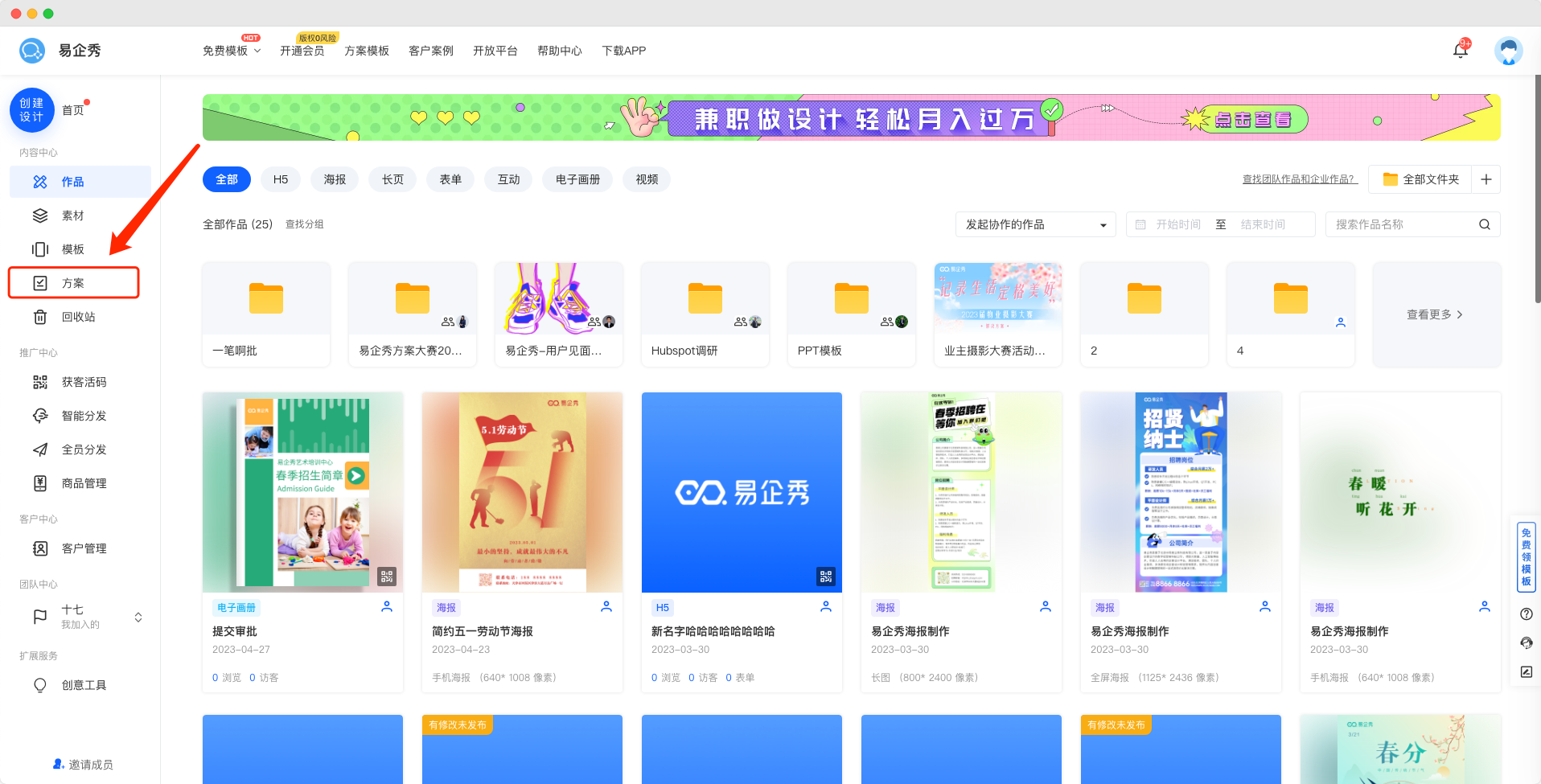The image size is (1541, 784).
Task: Open 开通会员 in top navigation
Action: click(x=302, y=51)
